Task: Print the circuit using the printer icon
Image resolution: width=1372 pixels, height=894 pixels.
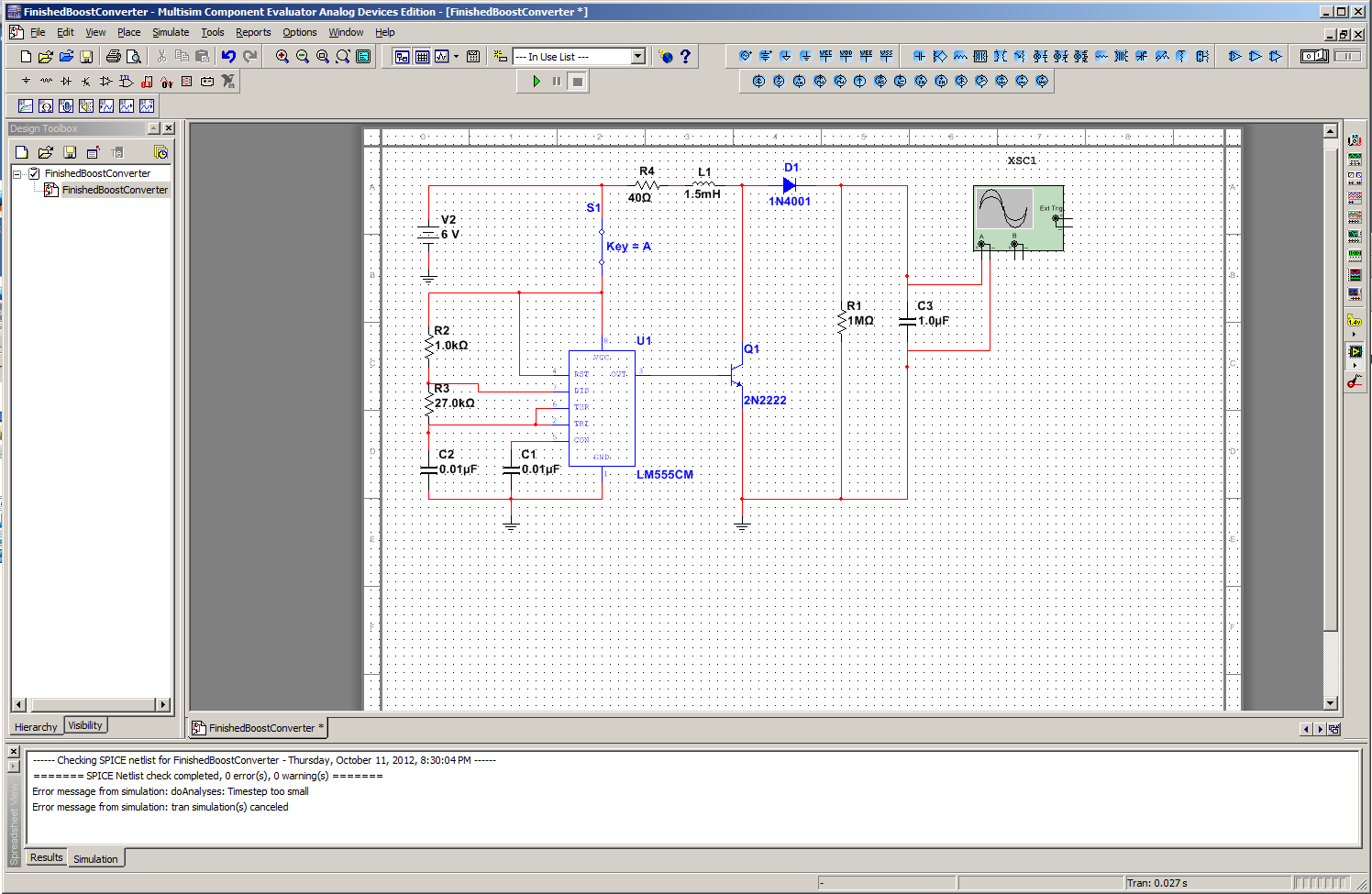Action: point(113,56)
